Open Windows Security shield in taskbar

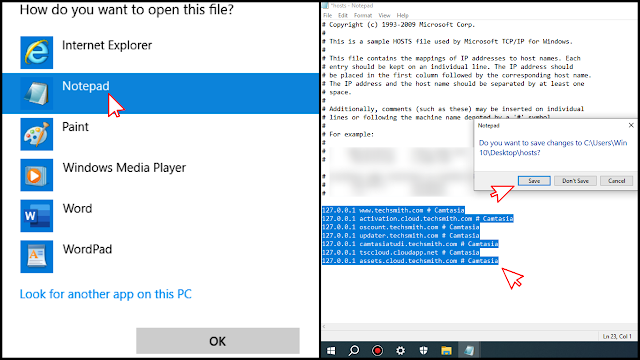[x=423, y=351]
